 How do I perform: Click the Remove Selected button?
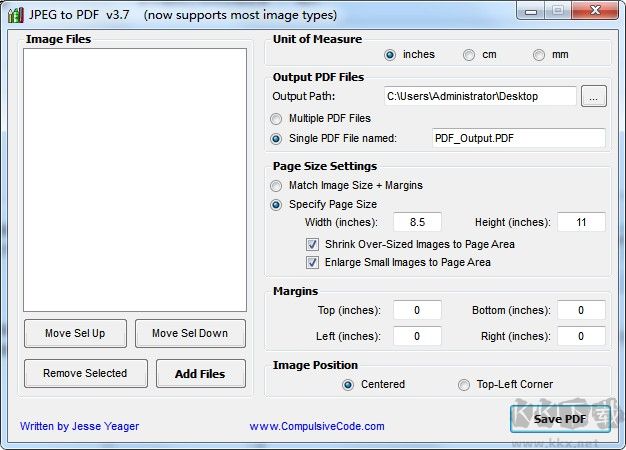click(x=86, y=373)
